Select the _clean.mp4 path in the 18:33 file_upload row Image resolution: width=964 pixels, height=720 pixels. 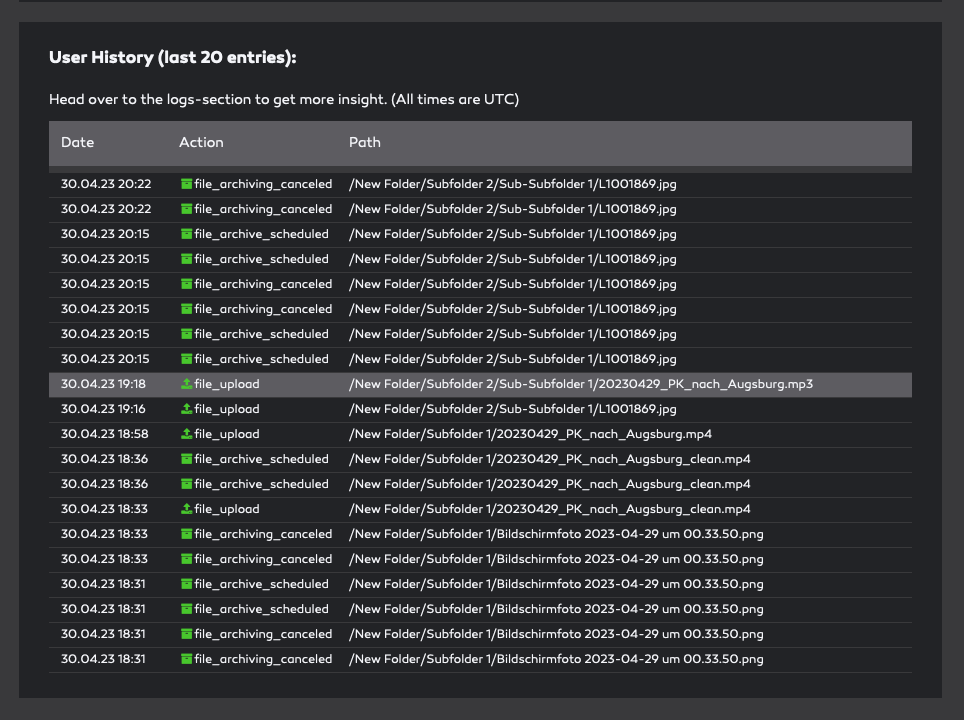pos(550,509)
